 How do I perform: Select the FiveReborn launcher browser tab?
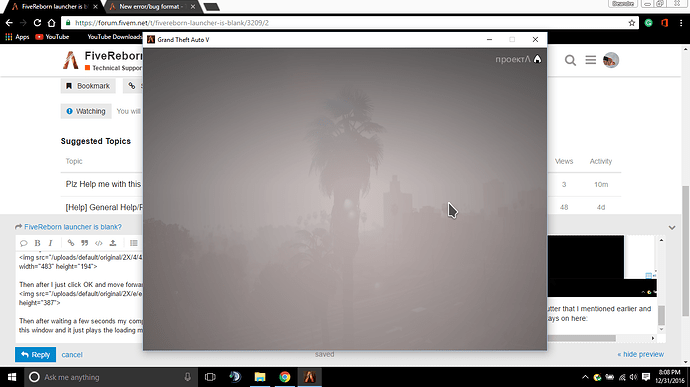pos(55,7)
